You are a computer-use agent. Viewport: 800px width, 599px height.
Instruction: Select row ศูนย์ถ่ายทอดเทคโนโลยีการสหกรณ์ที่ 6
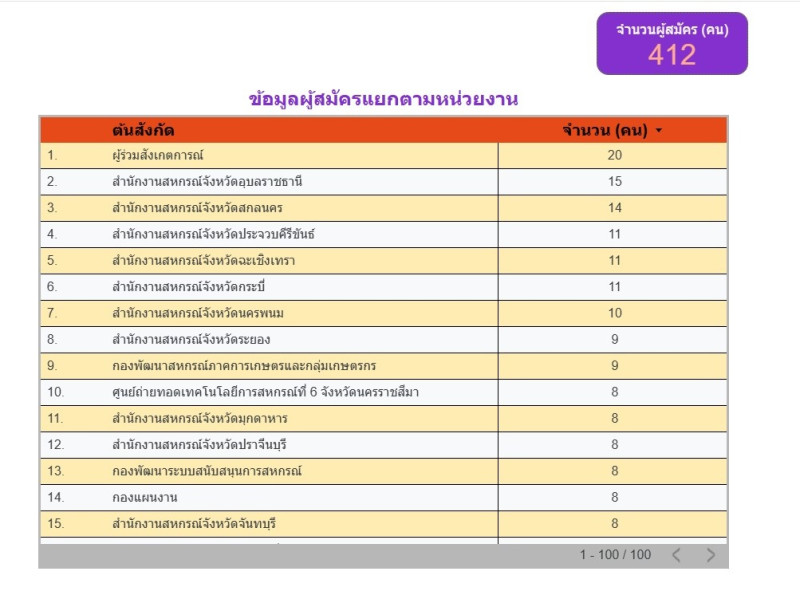point(265,392)
